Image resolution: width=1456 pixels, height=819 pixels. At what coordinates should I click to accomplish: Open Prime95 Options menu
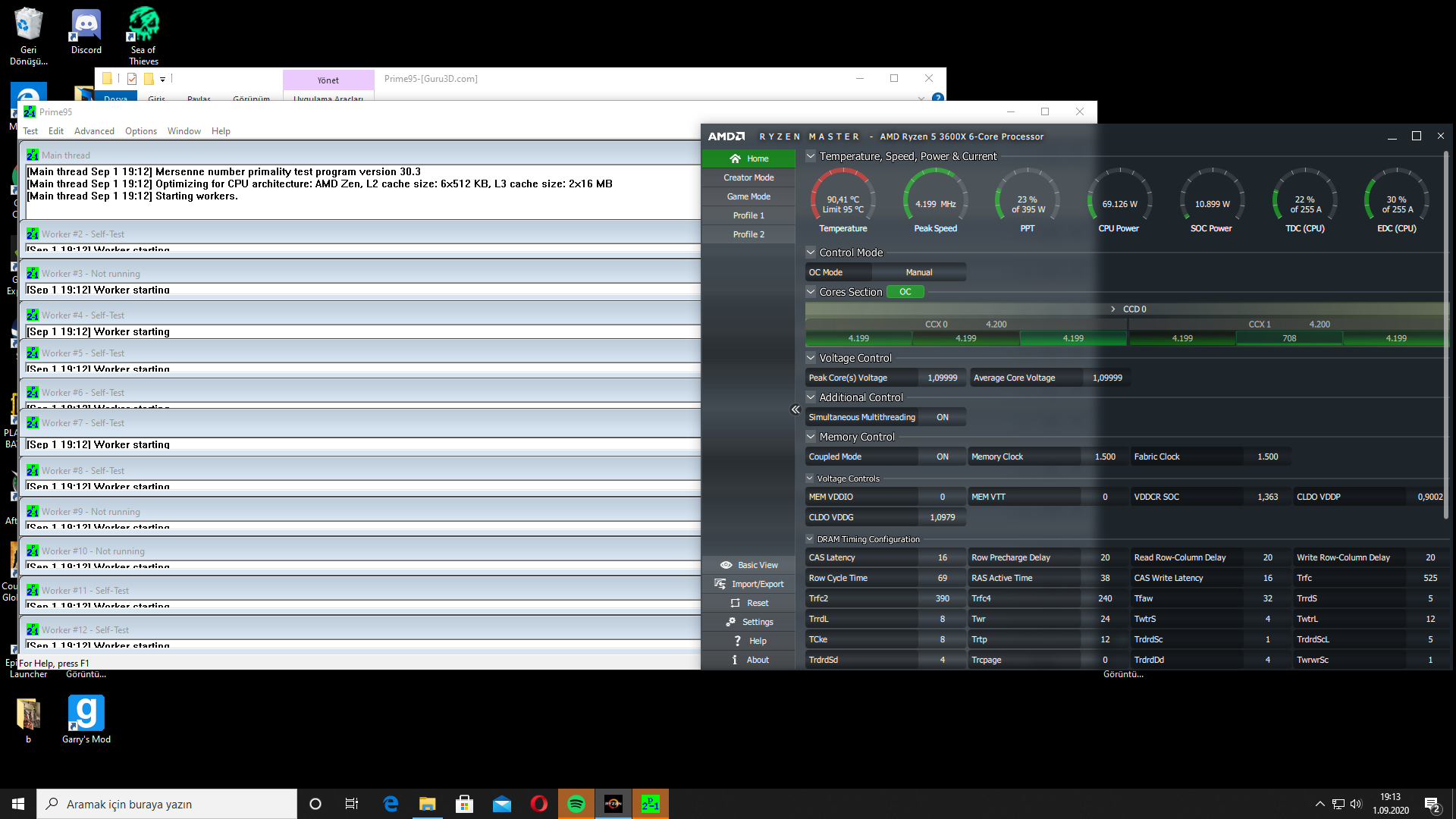[141, 131]
